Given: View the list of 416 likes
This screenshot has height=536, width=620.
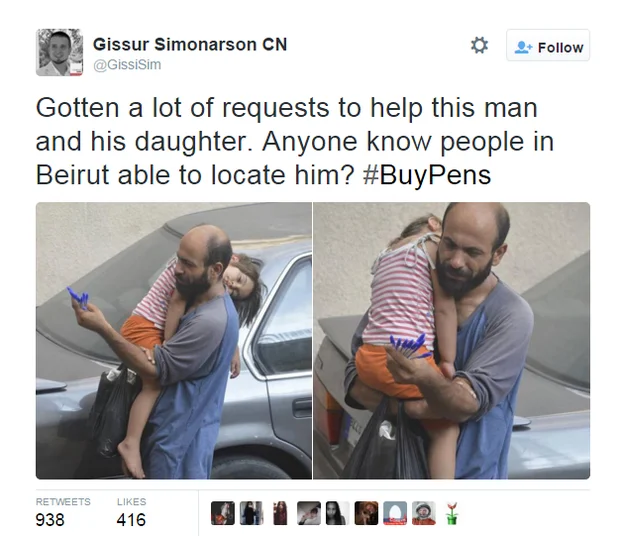Looking at the screenshot, I should click(x=131, y=513).
